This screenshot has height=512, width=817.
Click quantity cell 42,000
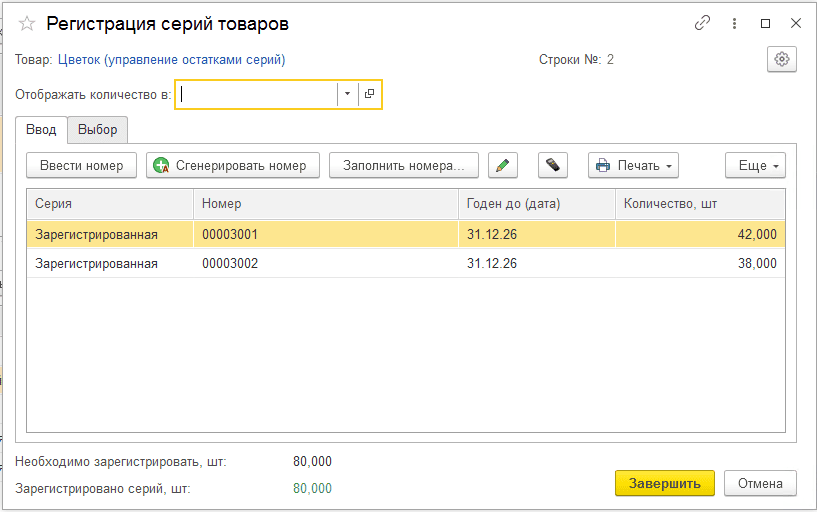(700, 234)
